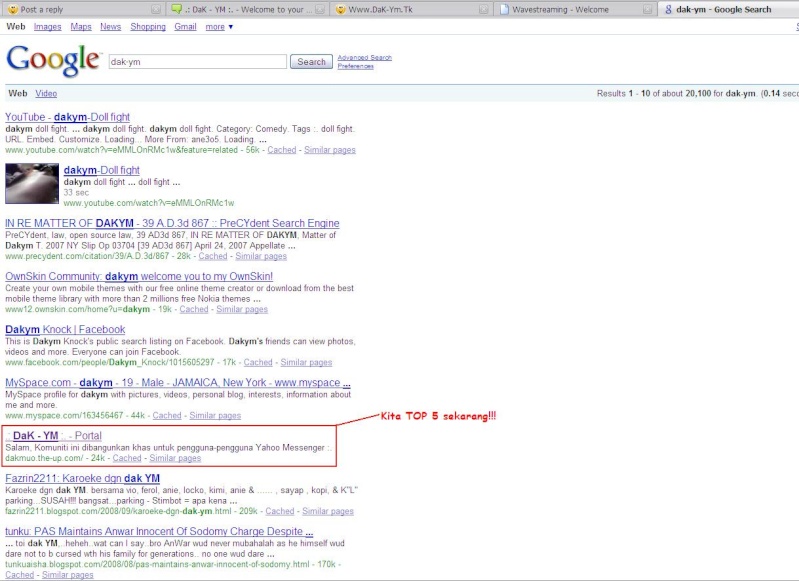799x581 pixels.
Task: Click 'Results 1 - 10 of about 20,100' text
Action: point(654,93)
